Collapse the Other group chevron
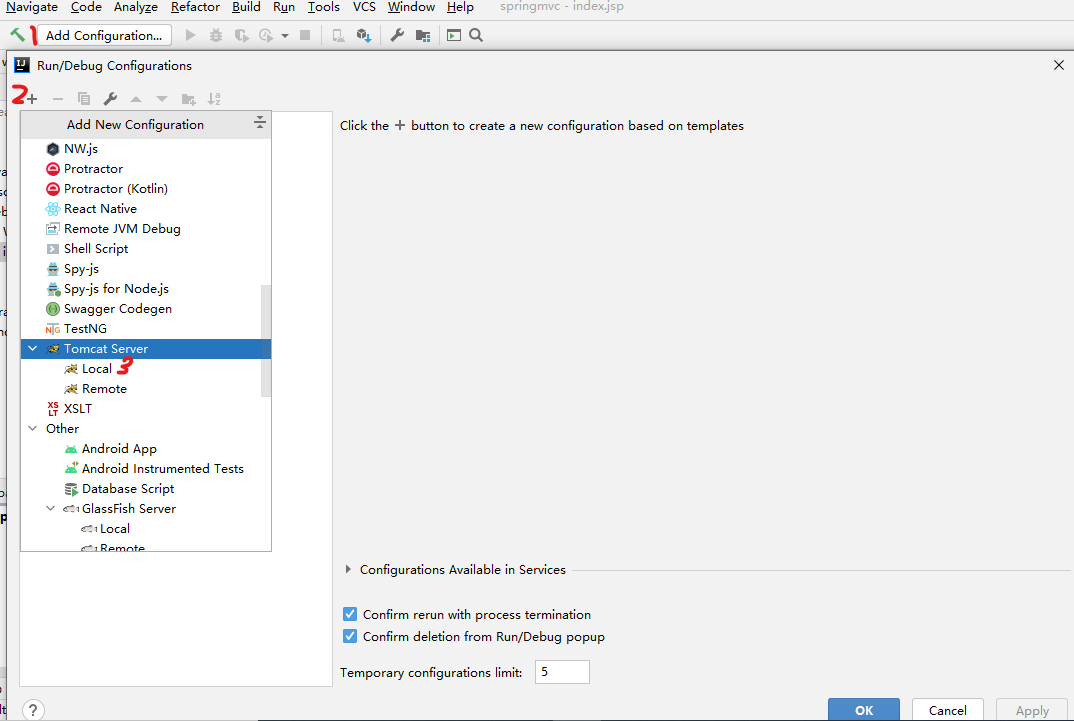 pos(32,429)
